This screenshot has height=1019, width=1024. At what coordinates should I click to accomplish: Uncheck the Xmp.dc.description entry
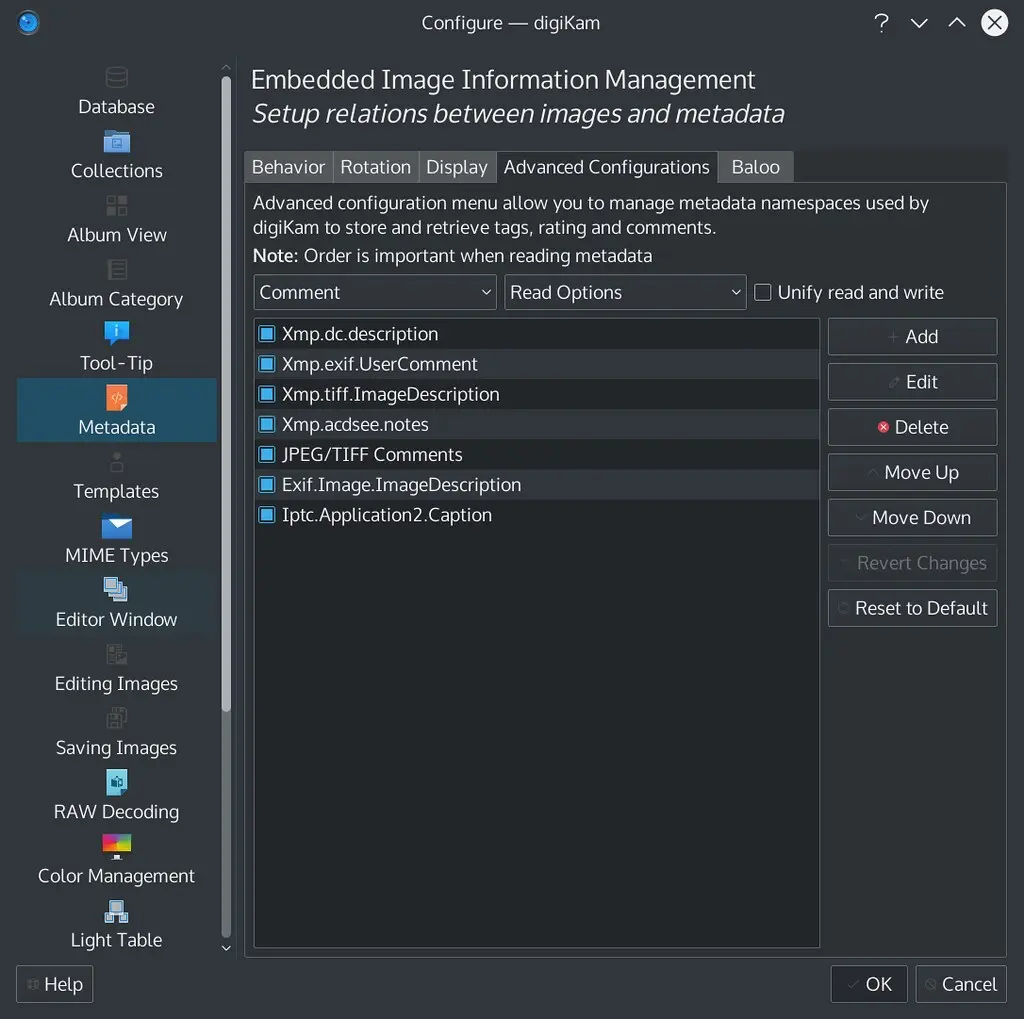(x=266, y=333)
